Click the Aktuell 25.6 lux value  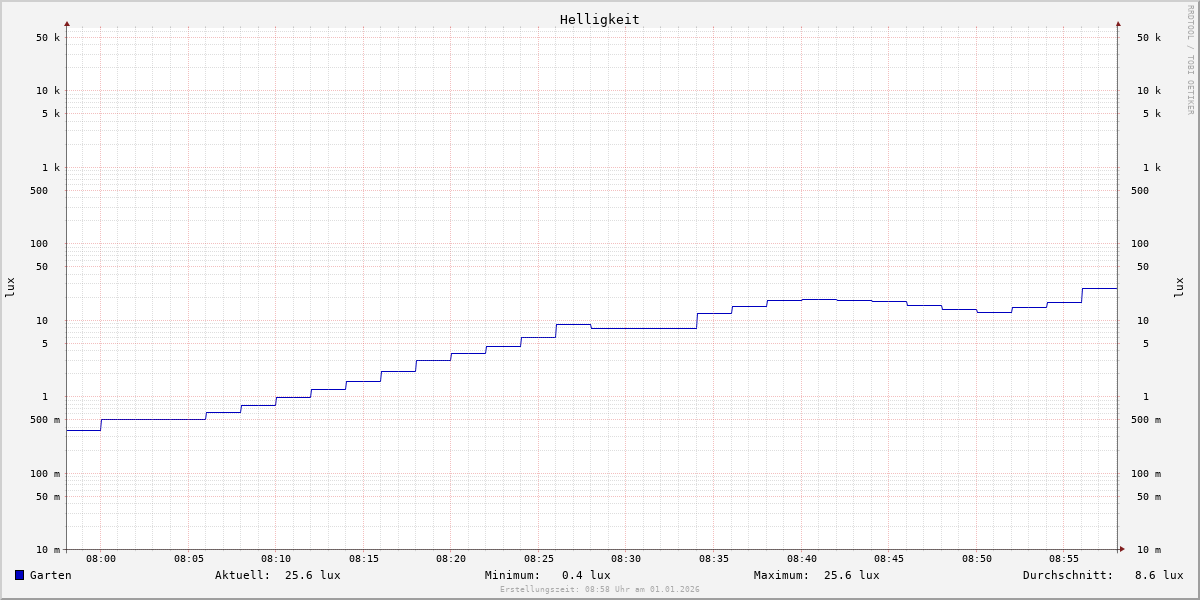click(x=312, y=575)
